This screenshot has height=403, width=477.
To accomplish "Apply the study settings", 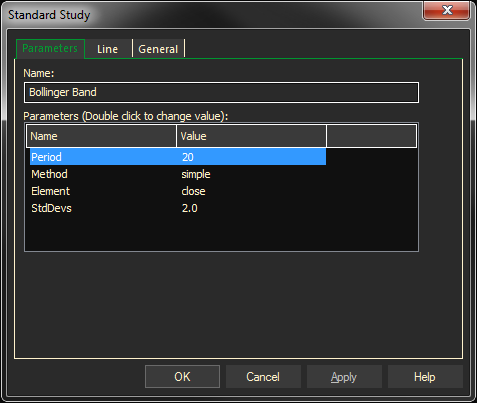I will pos(344,377).
